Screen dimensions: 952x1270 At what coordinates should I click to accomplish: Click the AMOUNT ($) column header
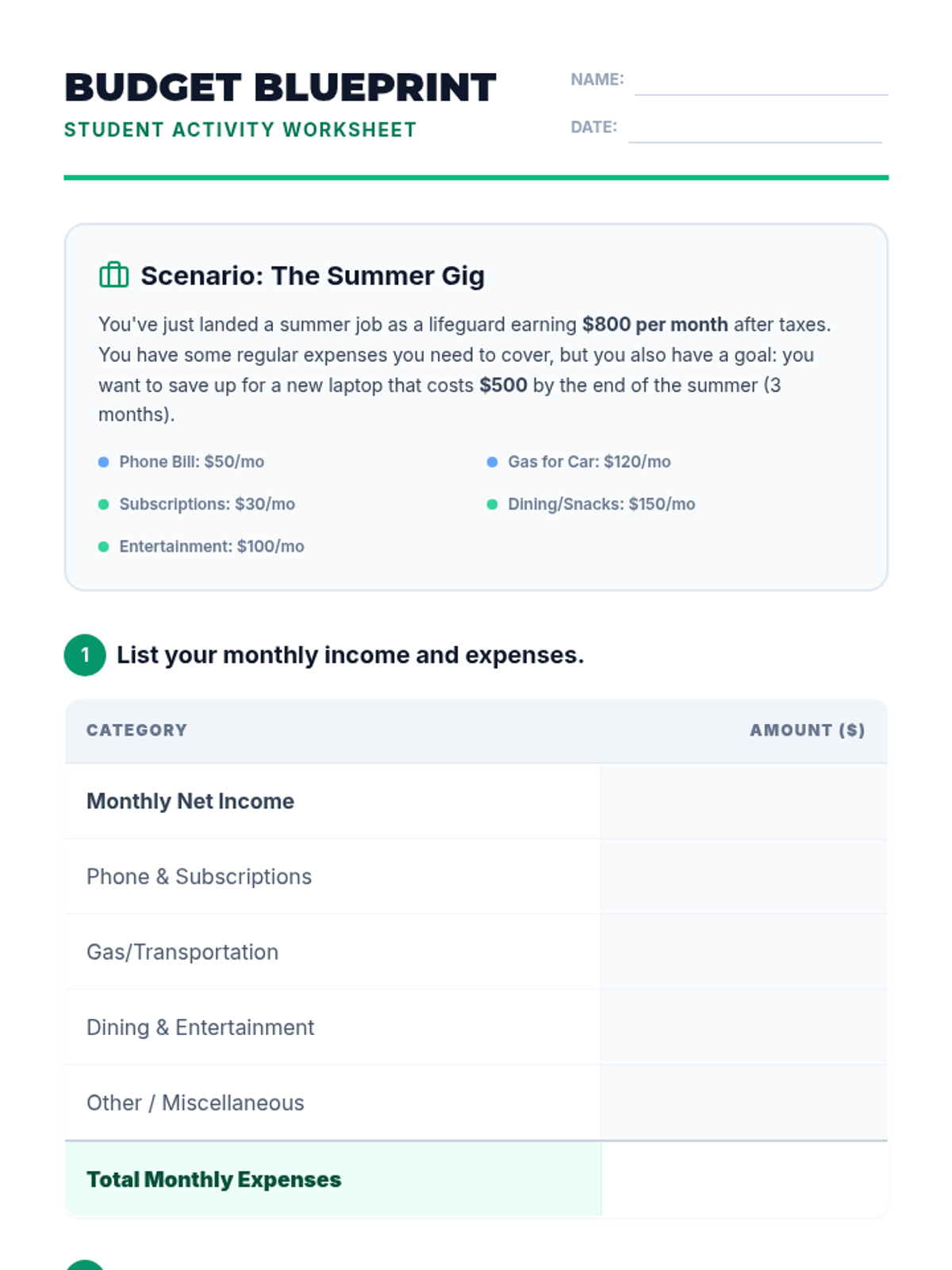coord(807,730)
